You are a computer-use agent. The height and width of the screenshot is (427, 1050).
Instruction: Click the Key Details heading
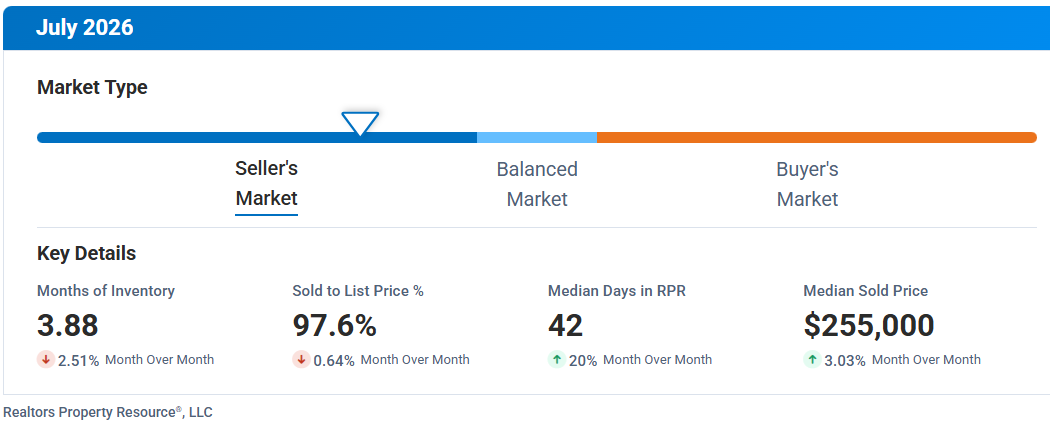click(x=86, y=254)
